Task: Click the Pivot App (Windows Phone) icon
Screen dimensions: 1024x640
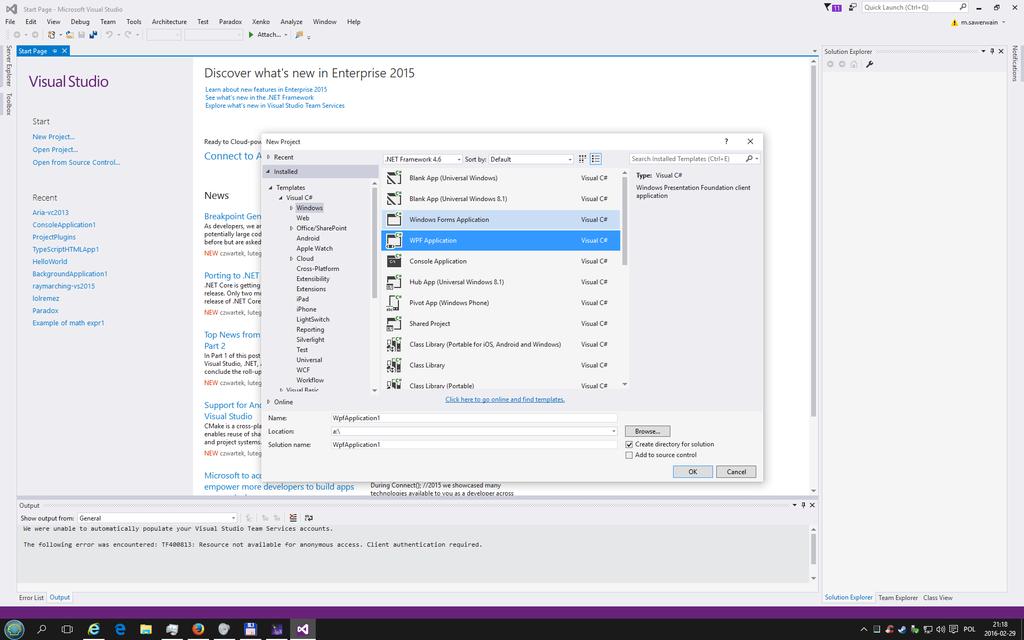Action: tap(394, 302)
